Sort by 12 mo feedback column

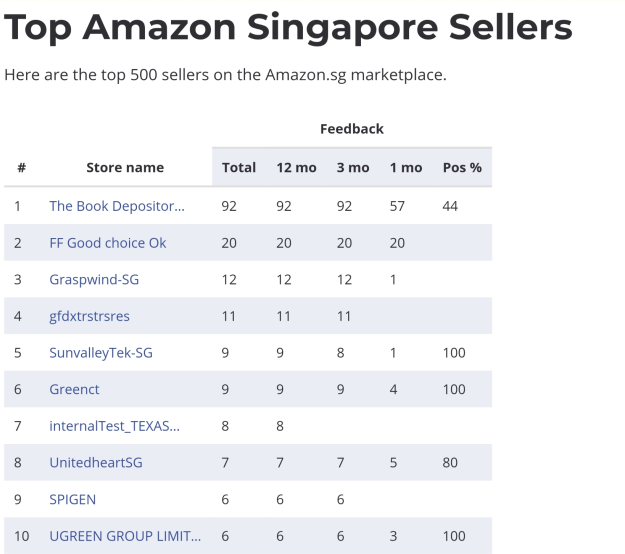pos(296,167)
